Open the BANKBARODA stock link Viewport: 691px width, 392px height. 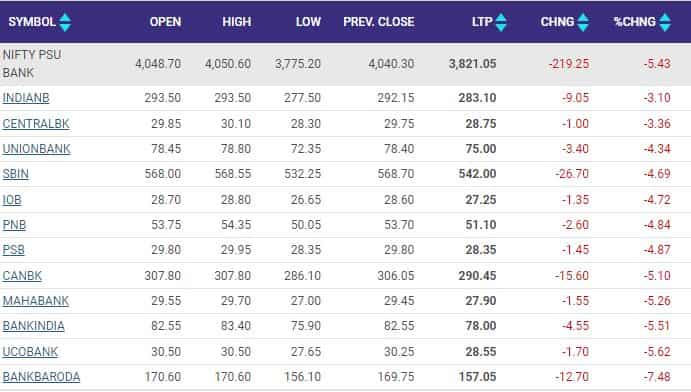41,377
